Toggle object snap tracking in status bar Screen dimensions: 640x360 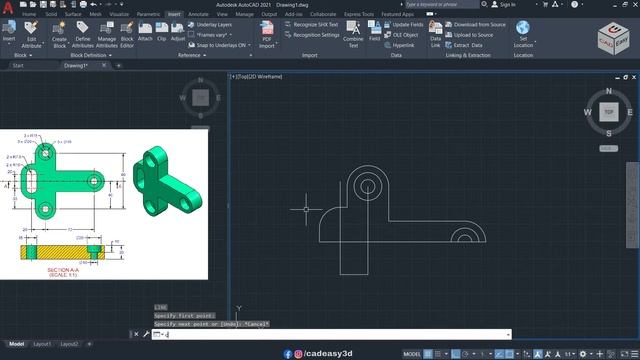point(499,354)
